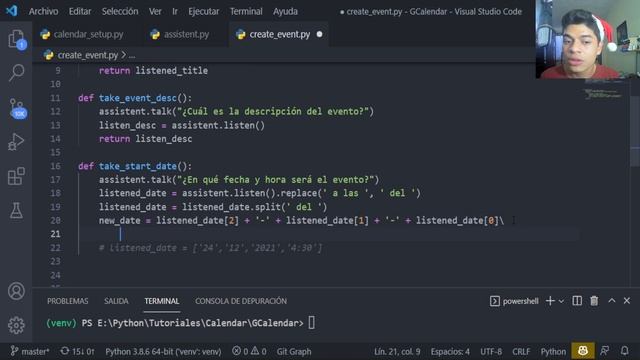
Task: Add a new terminal with plus icon
Action: point(550,301)
